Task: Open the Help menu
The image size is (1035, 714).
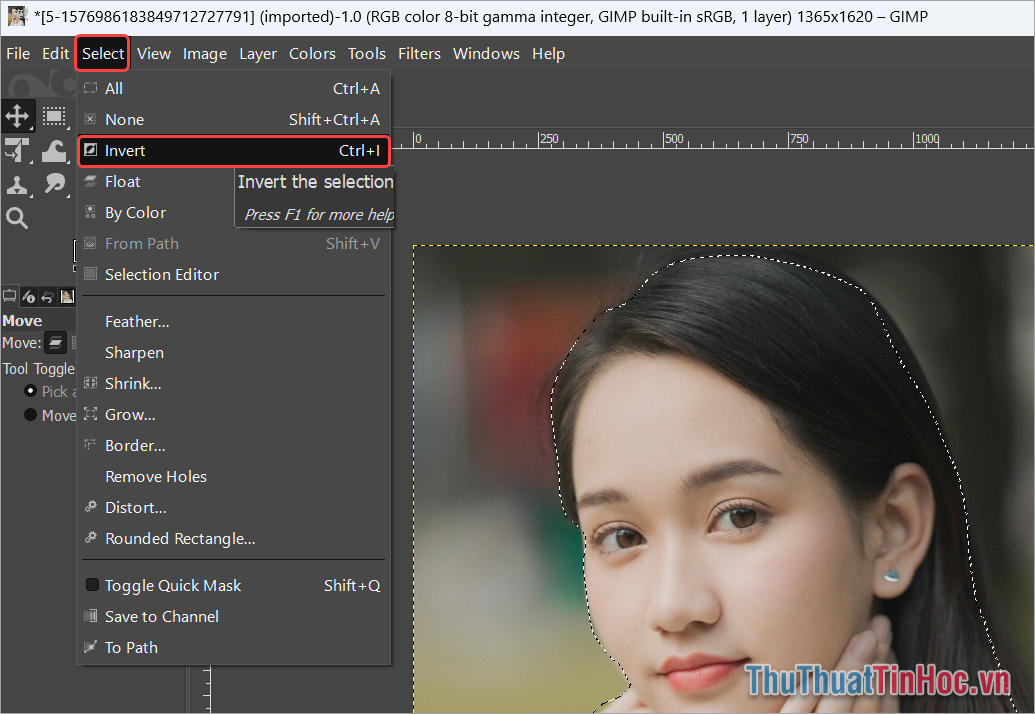Action: 548,53
